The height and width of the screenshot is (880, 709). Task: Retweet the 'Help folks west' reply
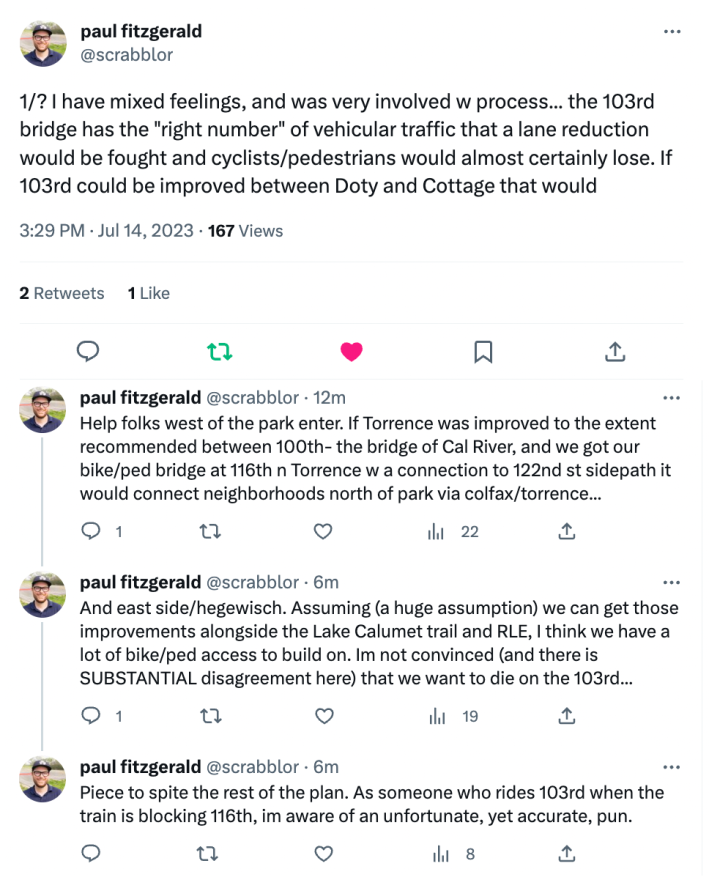[210, 532]
